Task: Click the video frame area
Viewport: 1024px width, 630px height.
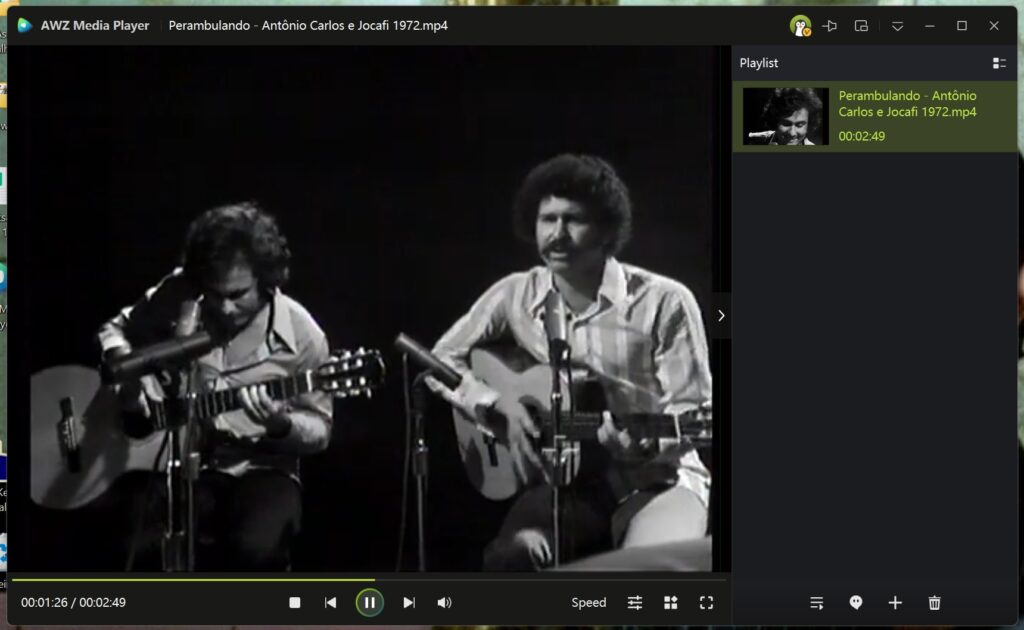Action: 369,309
